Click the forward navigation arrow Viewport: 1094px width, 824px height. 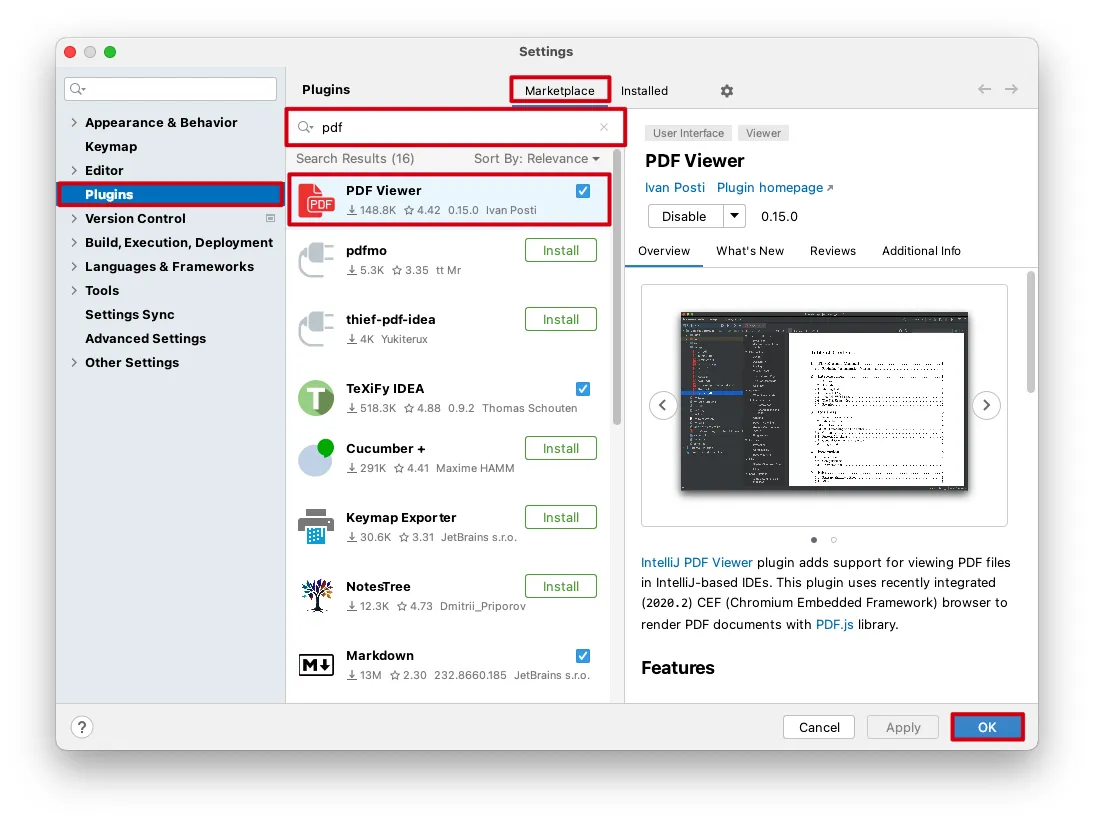click(x=1011, y=89)
